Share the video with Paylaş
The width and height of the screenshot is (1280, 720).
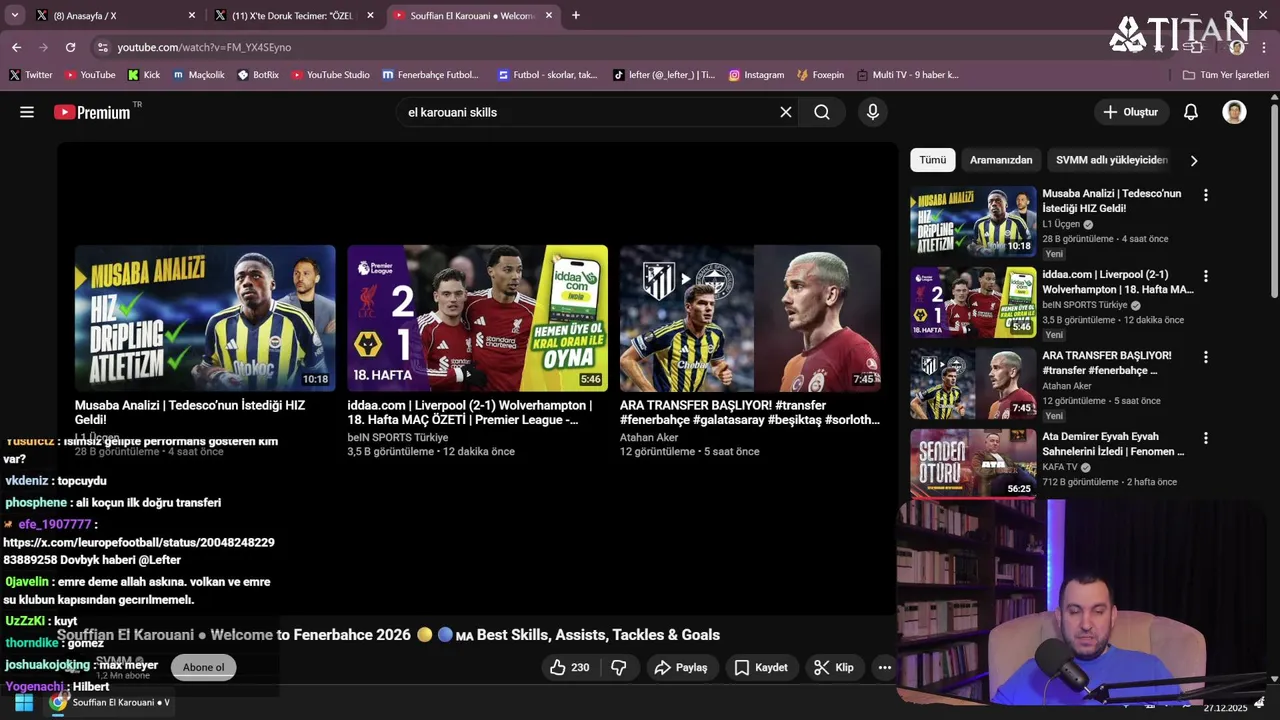(x=680, y=667)
